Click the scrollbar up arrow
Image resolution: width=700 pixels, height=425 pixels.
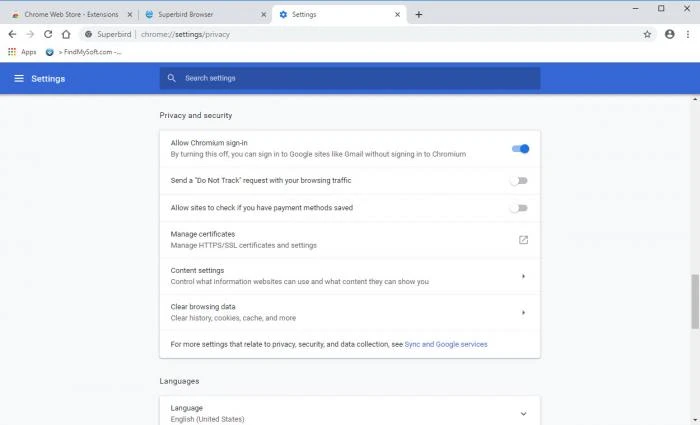click(695, 99)
